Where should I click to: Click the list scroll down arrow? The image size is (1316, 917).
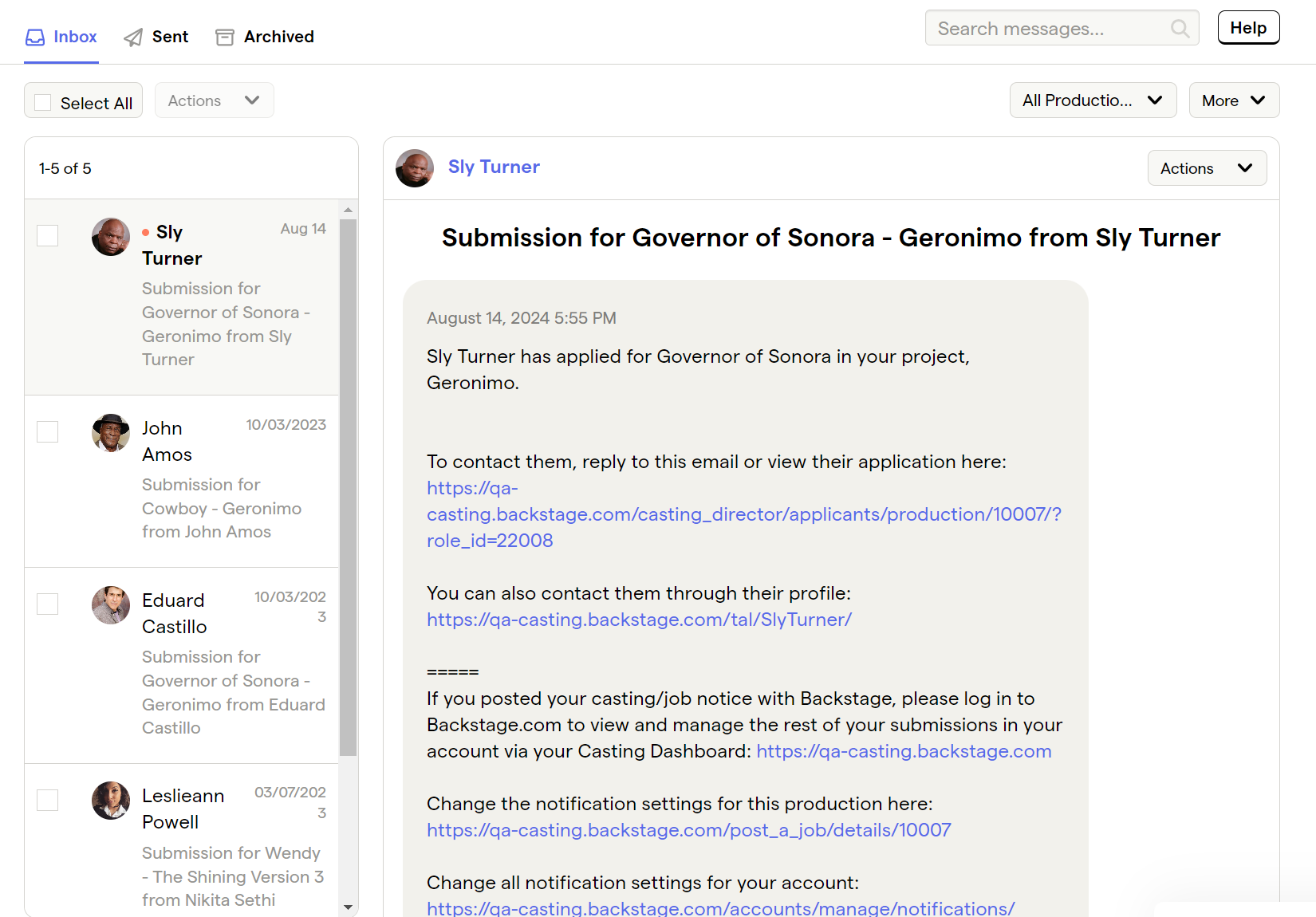348,907
